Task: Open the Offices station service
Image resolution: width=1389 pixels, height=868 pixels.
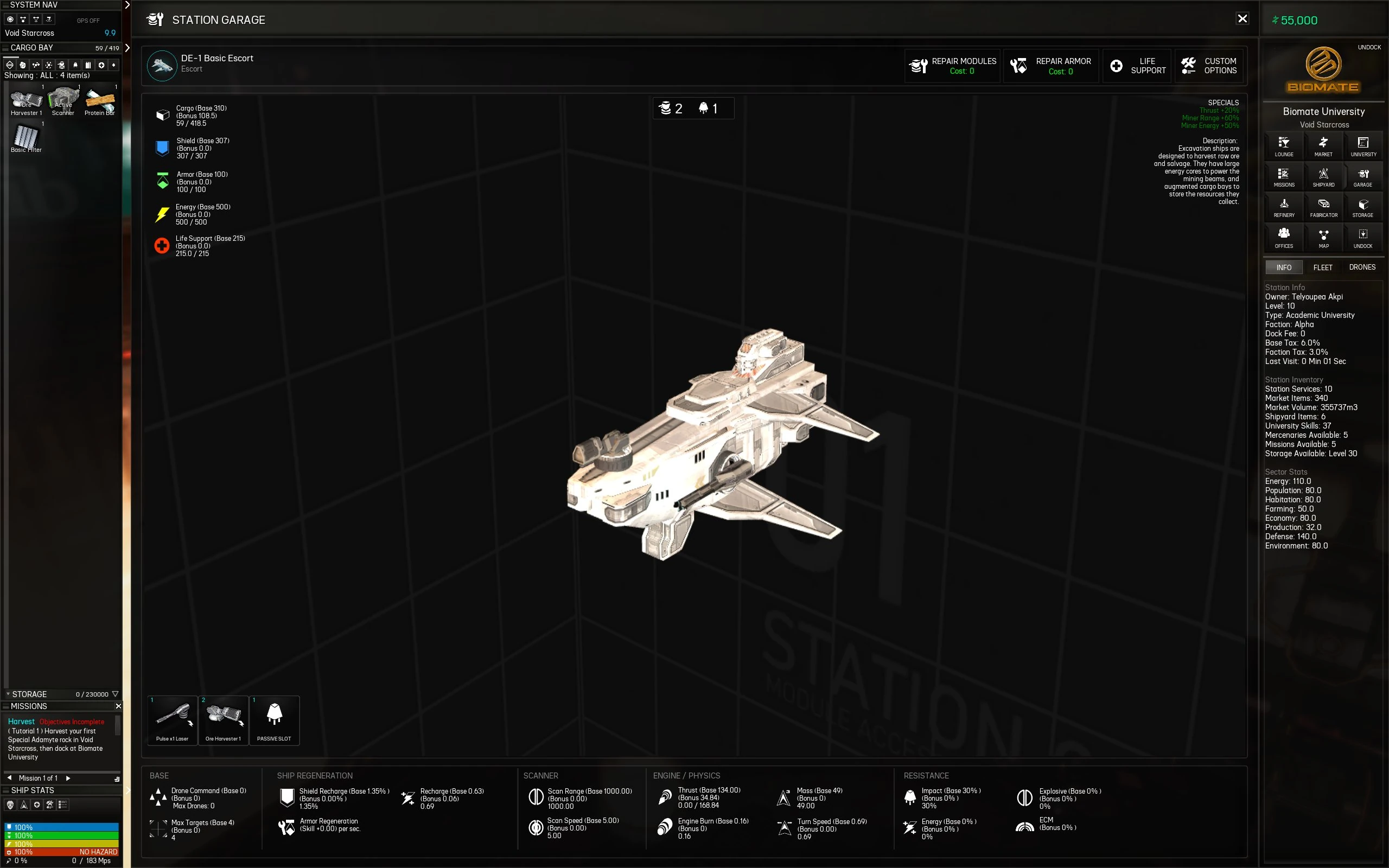Action: [1283, 238]
